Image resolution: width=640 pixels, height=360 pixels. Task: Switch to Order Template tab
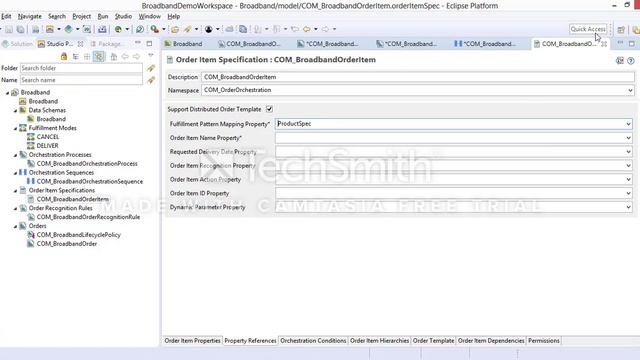coord(433,340)
